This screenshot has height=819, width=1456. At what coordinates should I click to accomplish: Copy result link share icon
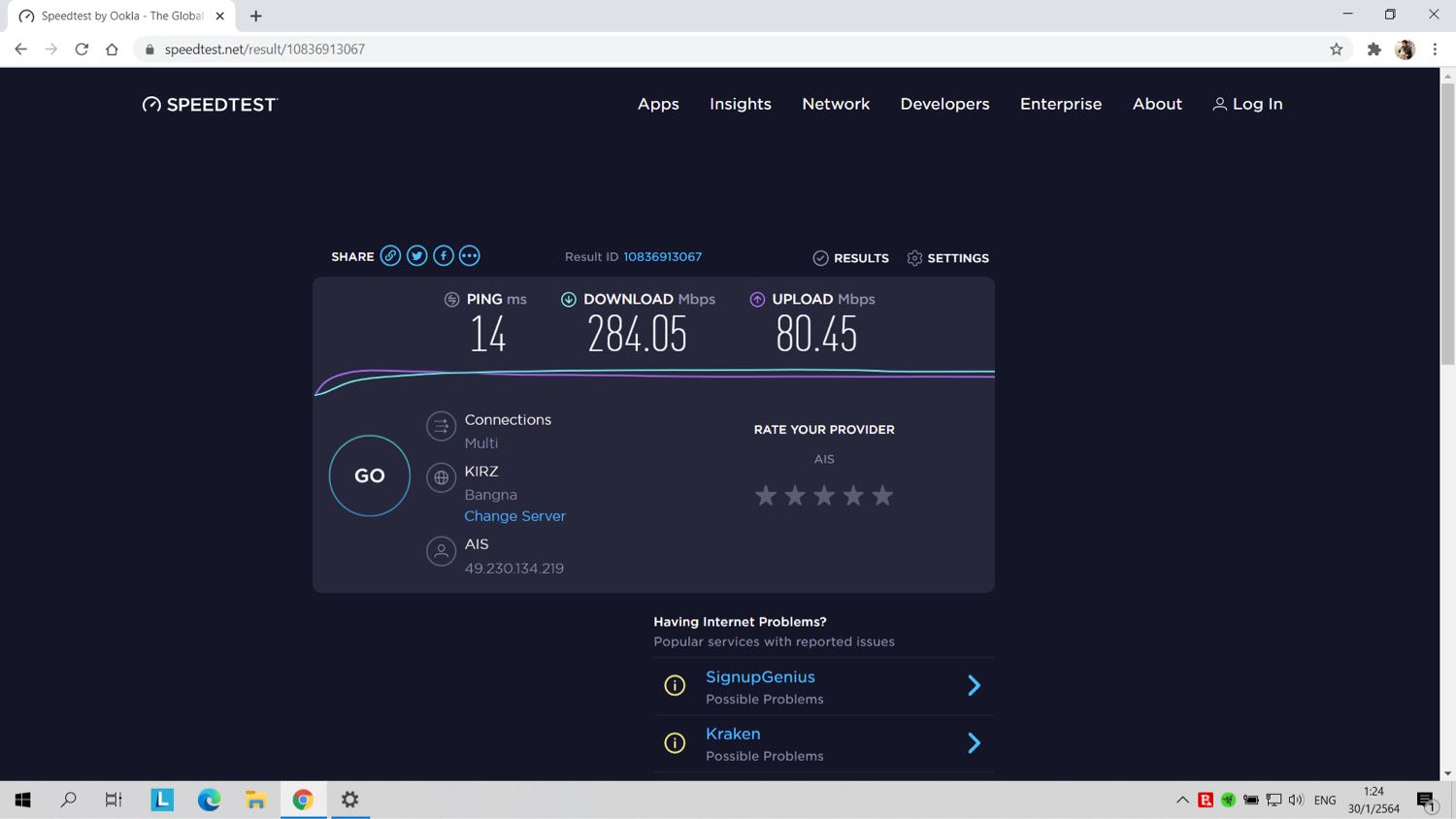[390, 256]
